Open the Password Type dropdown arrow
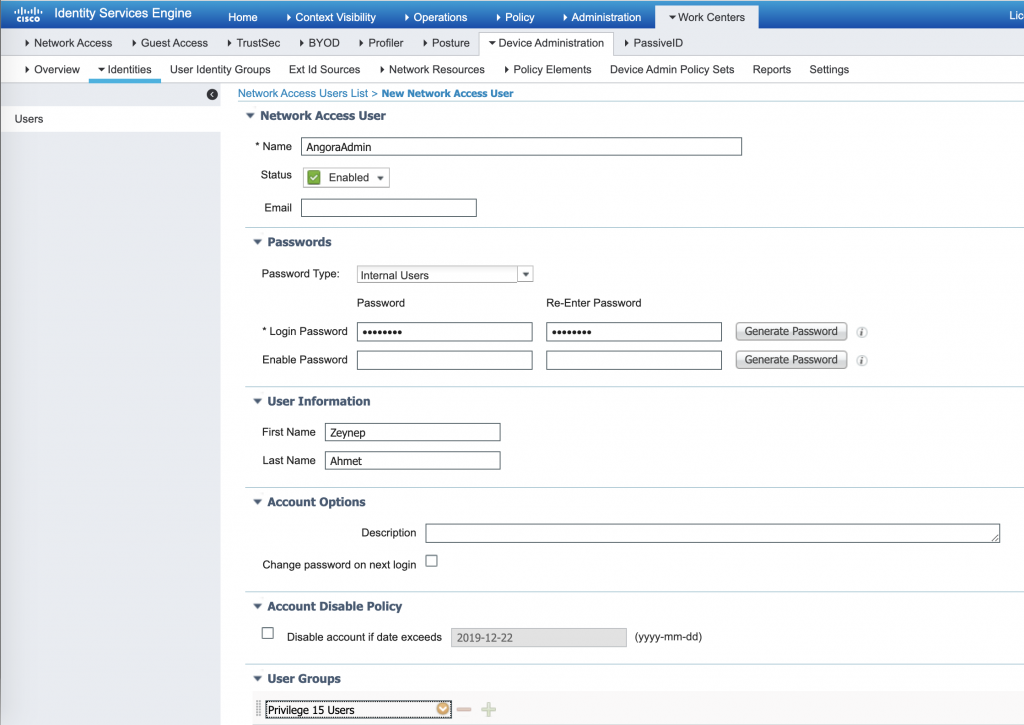Viewport: 1024px width, 725px height. pos(526,274)
